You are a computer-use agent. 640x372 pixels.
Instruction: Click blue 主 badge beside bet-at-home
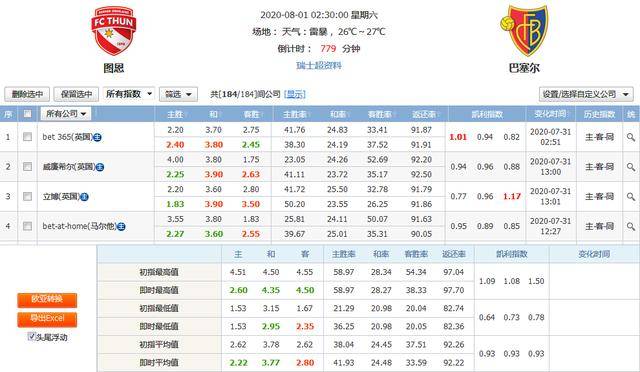pos(121,227)
